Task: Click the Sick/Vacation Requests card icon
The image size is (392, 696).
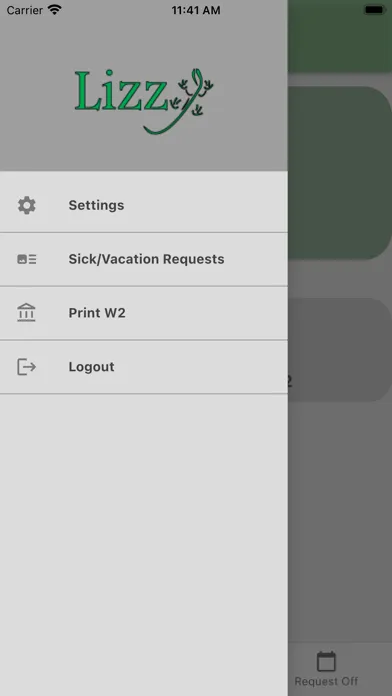Action: 27,259
